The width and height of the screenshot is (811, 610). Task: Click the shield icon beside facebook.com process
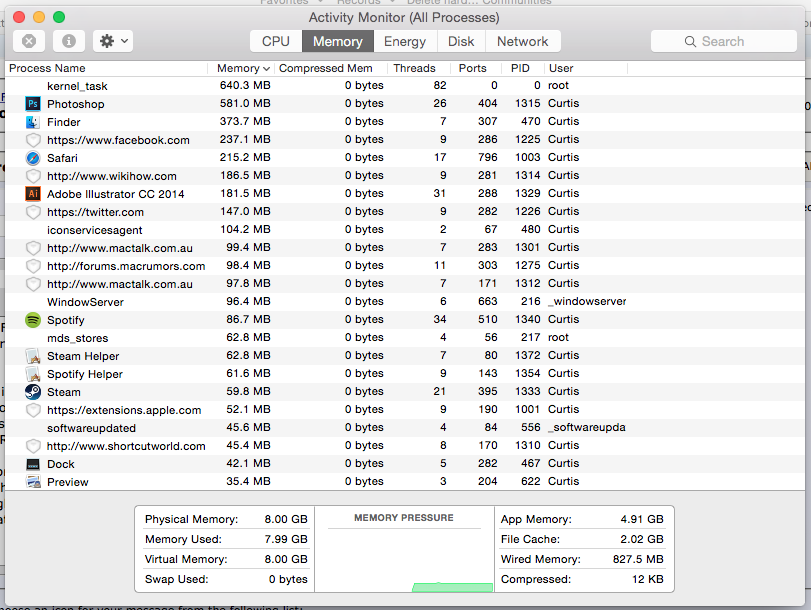tap(33, 140)
